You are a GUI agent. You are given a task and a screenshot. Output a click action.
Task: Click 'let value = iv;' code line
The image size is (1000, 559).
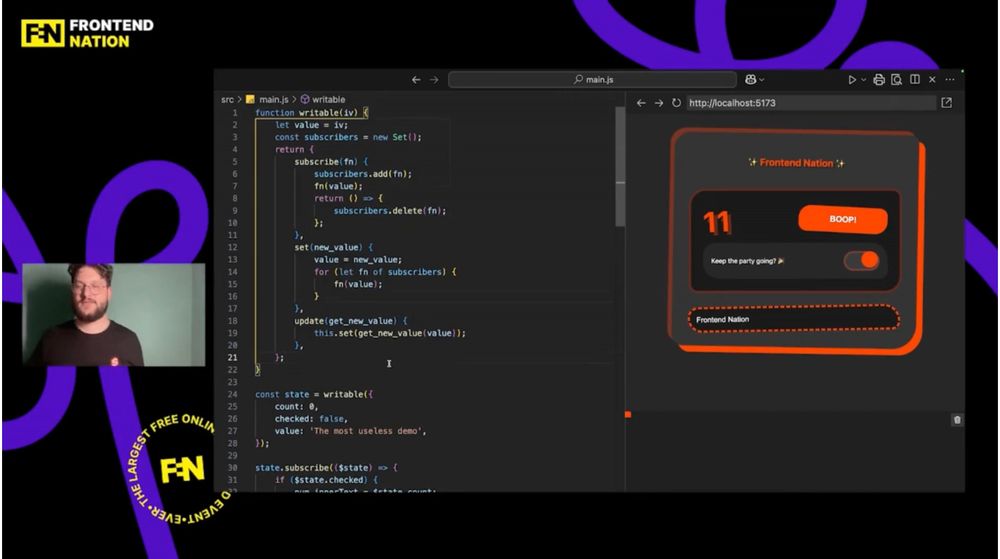[x=311, y=125]
